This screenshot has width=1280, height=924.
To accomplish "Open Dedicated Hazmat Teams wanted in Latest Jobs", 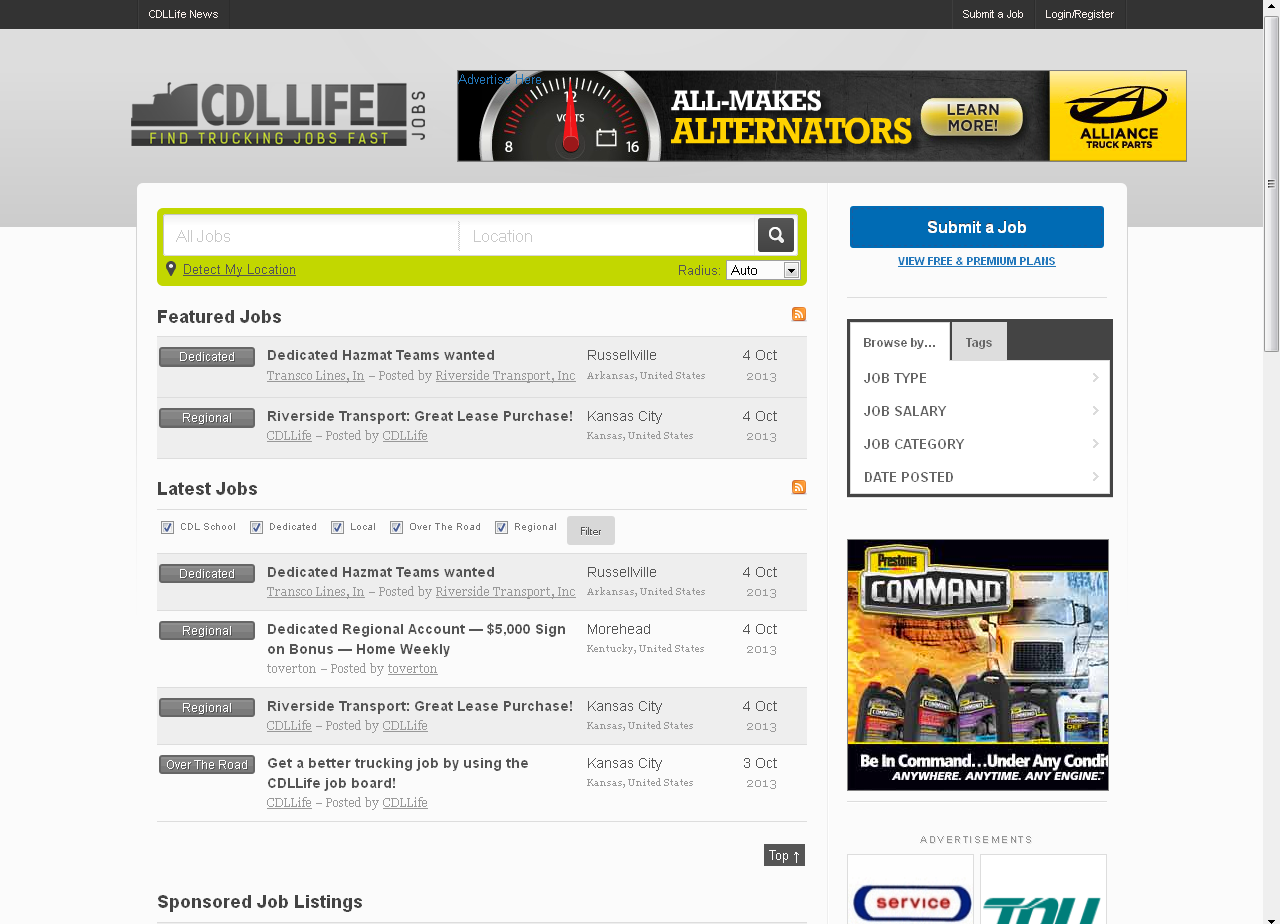I will click(381, 572).
